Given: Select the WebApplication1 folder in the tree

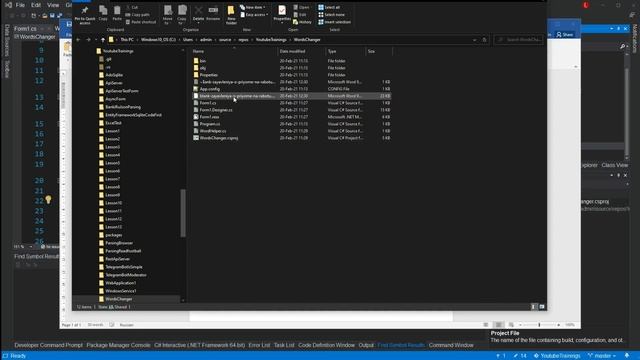Looking at the screenshot, I should (118, 283).
